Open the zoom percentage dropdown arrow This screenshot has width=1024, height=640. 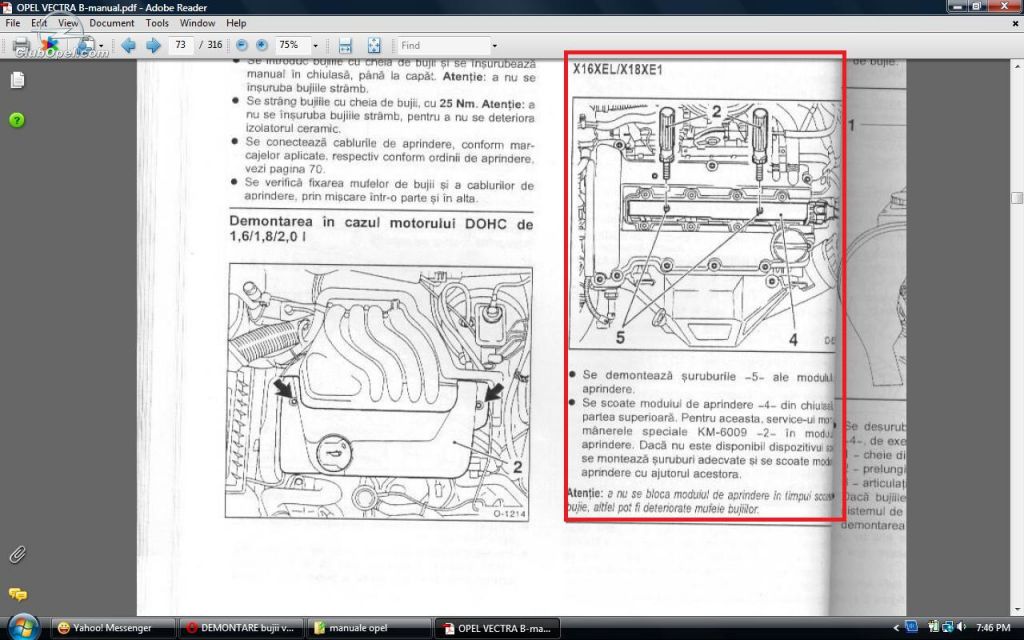click(315, 46)
